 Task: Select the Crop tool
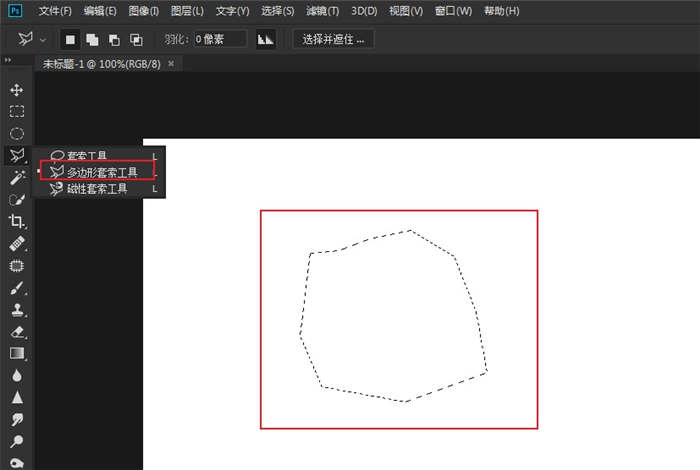[x=17, y=221]
